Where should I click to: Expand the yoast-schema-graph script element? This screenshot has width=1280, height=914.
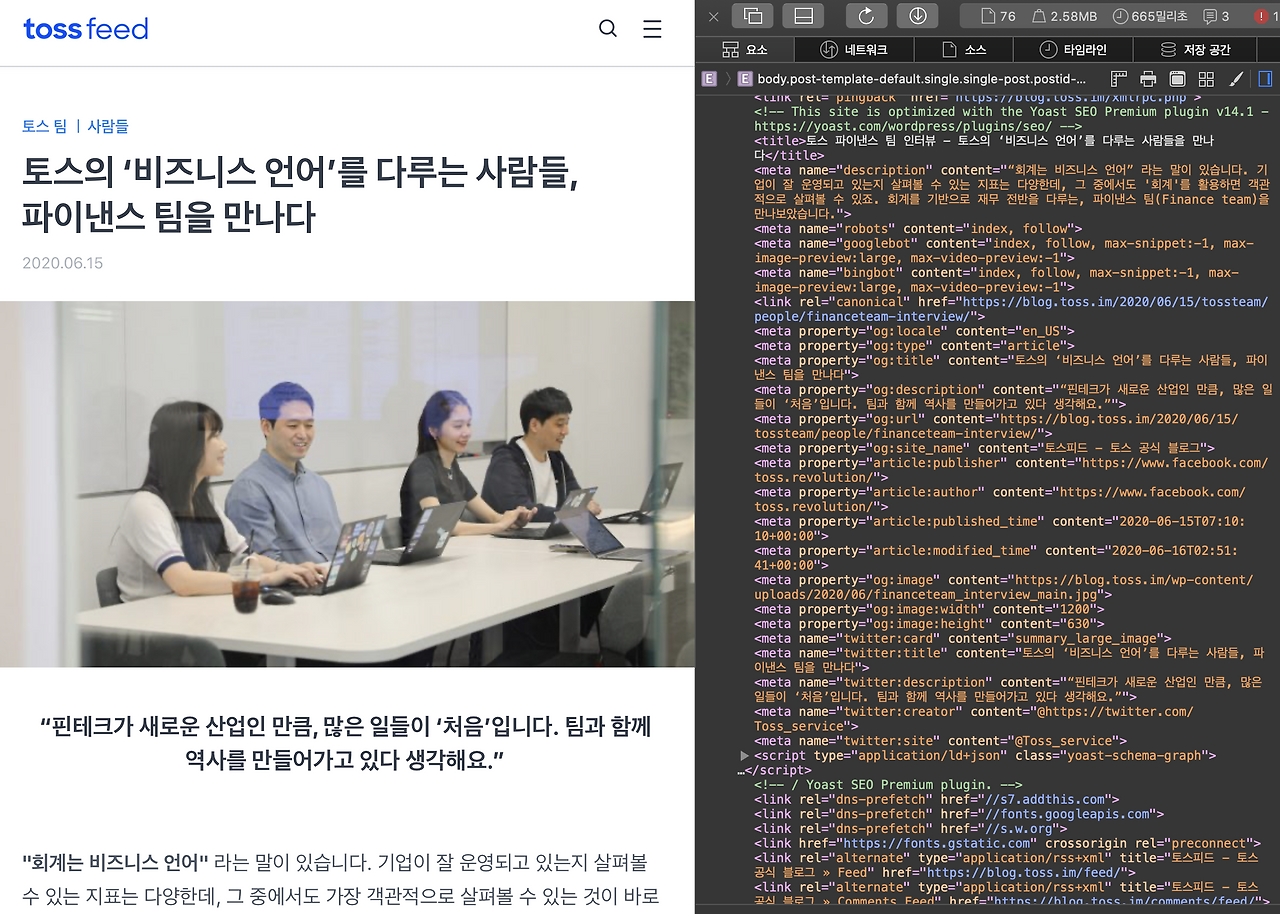click(x=745, y=755)
